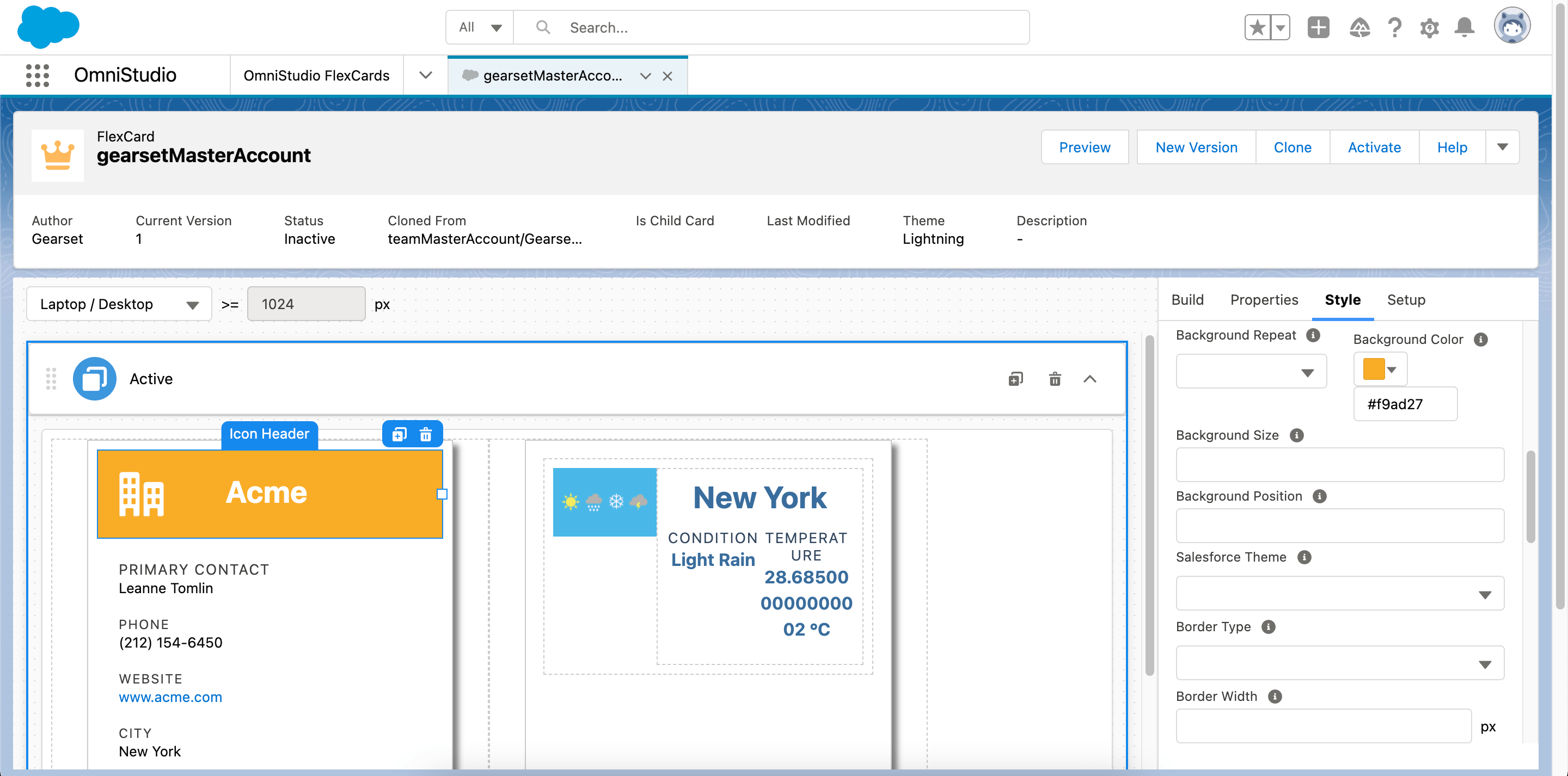Open the Notifications bell icon
This screenshot has width=1568, height=776.
point(1464,27)
